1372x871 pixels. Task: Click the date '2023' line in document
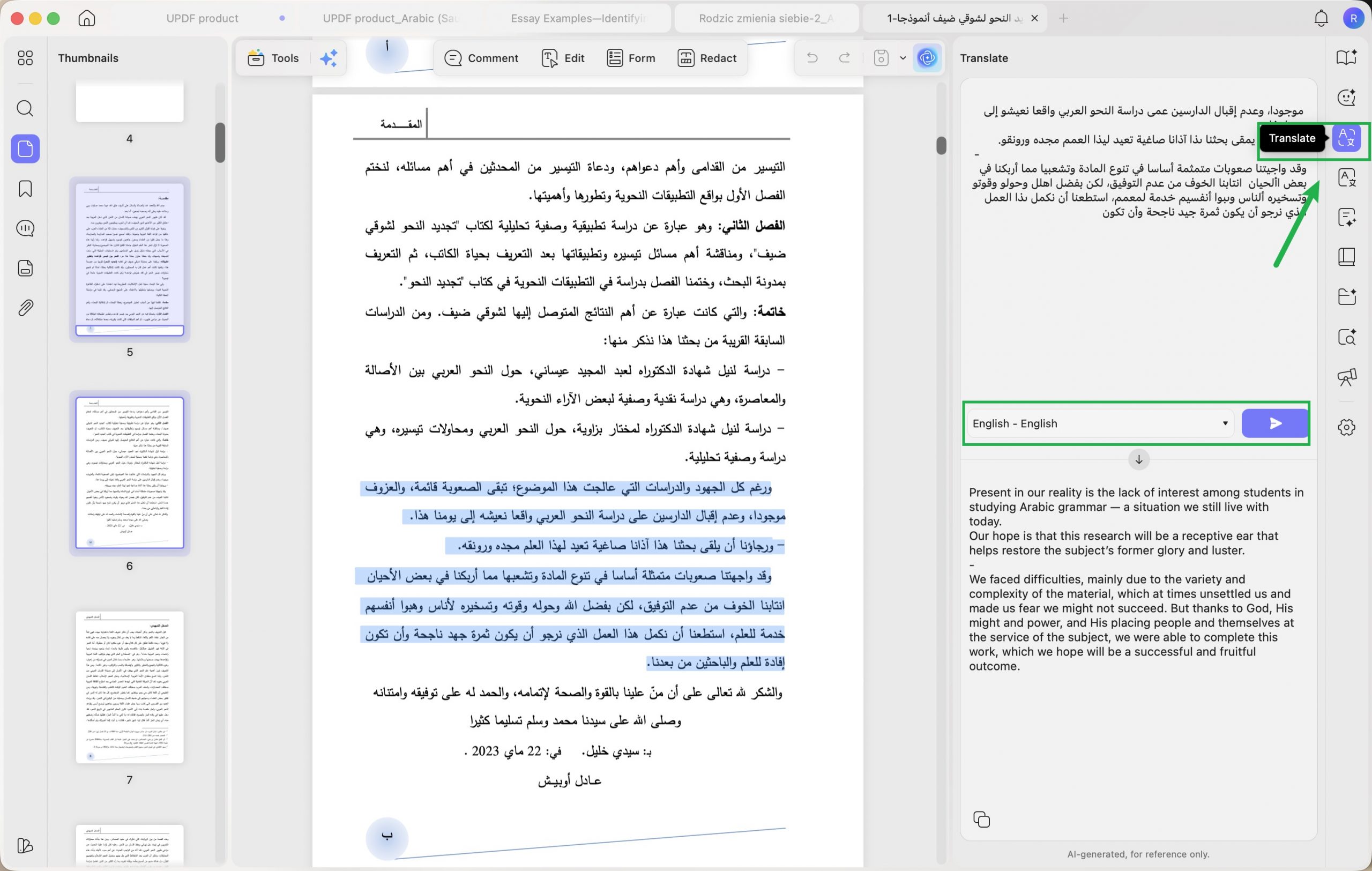pos(558,751)
